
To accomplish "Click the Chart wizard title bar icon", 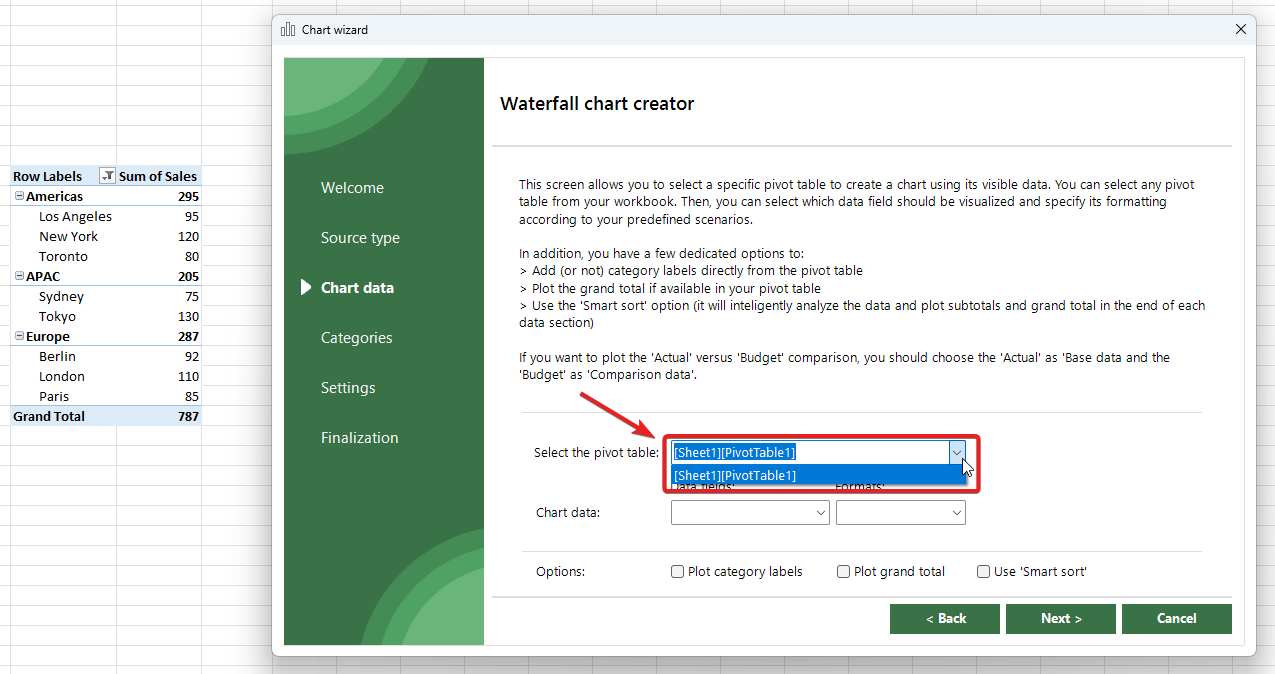I will tap(289, 30).
